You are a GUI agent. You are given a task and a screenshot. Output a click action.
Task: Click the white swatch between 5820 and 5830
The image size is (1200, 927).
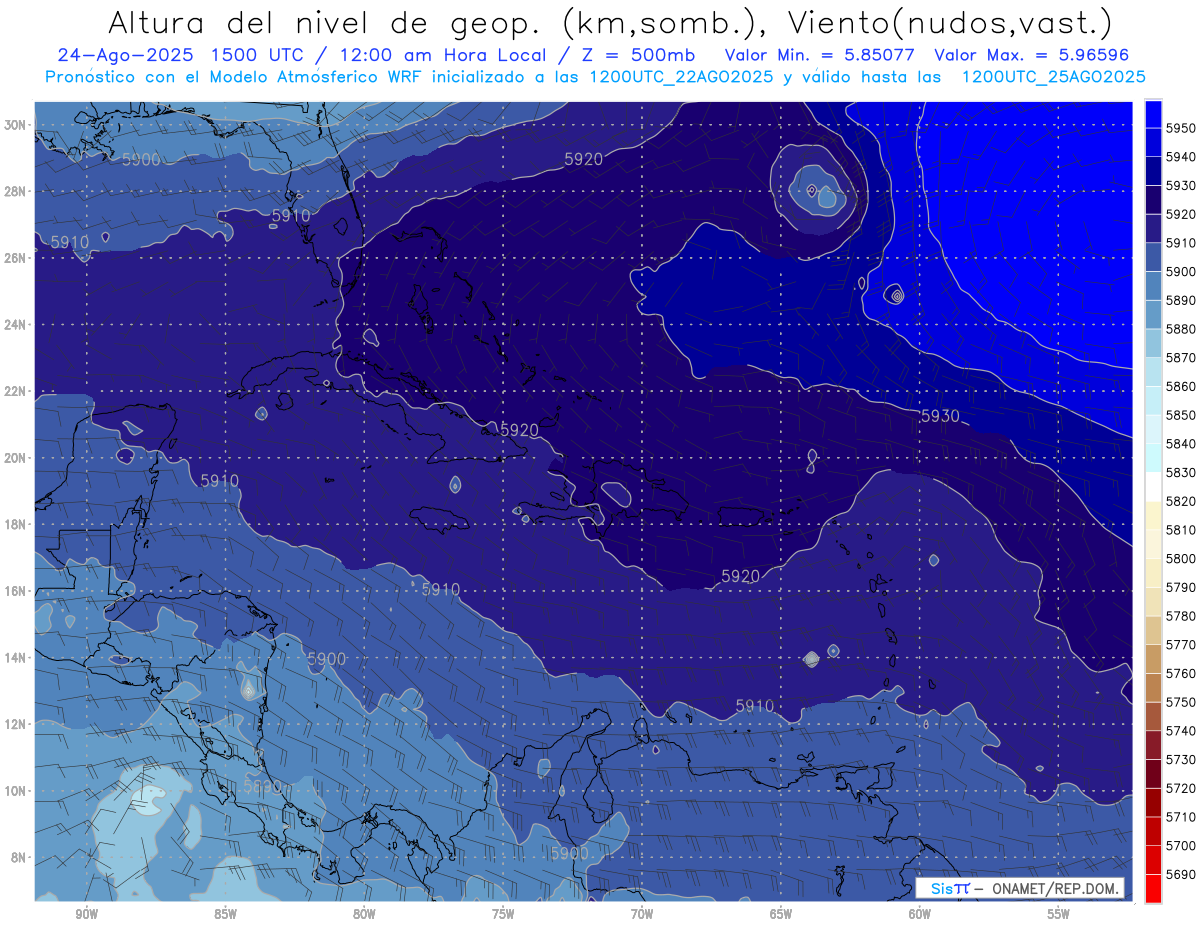[x=1153, y=486]
